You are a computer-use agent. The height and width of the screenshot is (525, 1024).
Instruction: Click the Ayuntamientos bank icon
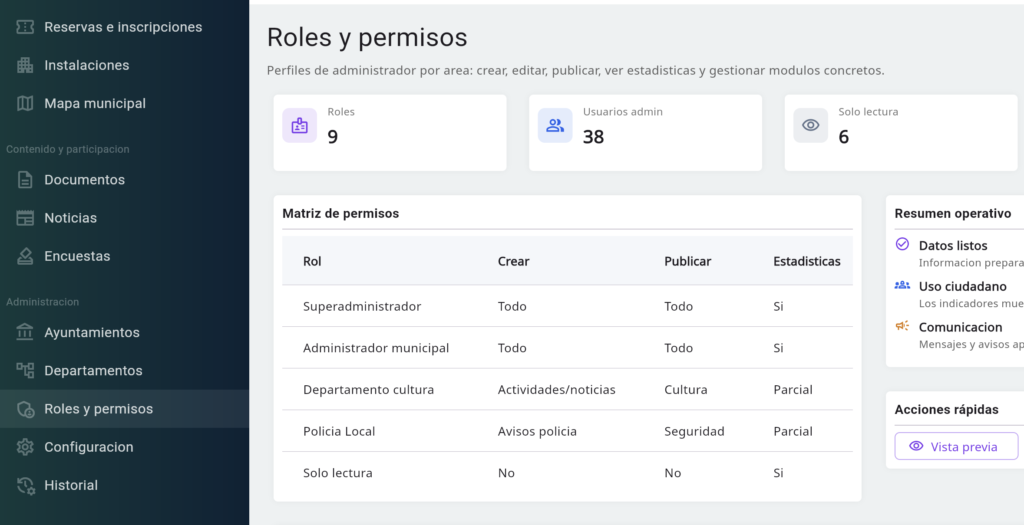tap(25, 332)
